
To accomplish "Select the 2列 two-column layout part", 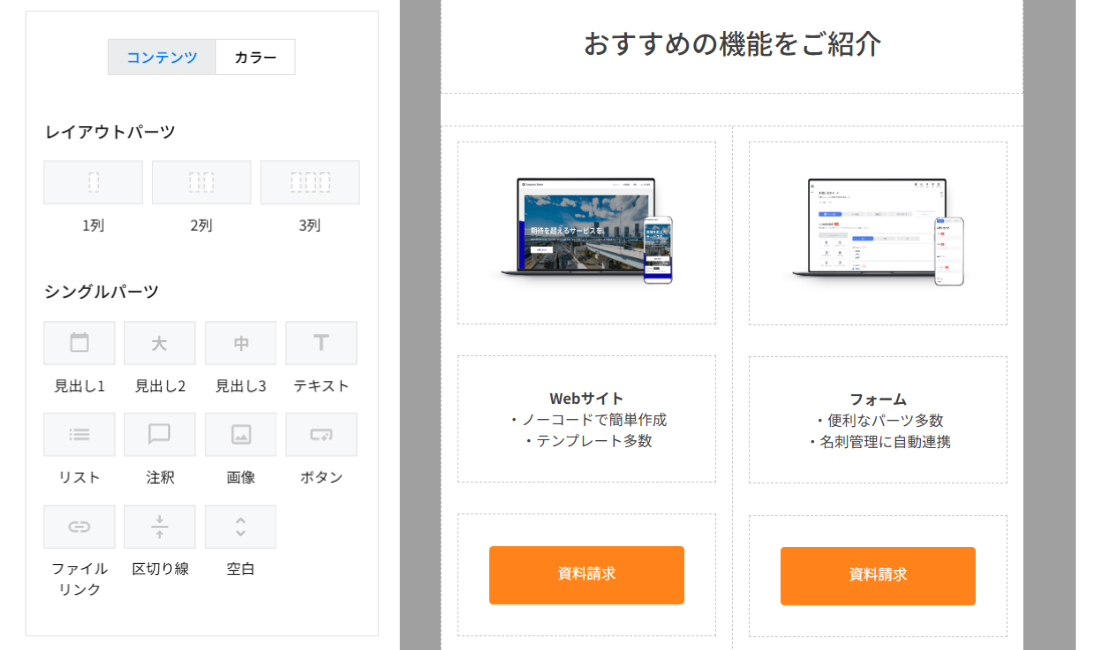I will [x=201, y=183].
